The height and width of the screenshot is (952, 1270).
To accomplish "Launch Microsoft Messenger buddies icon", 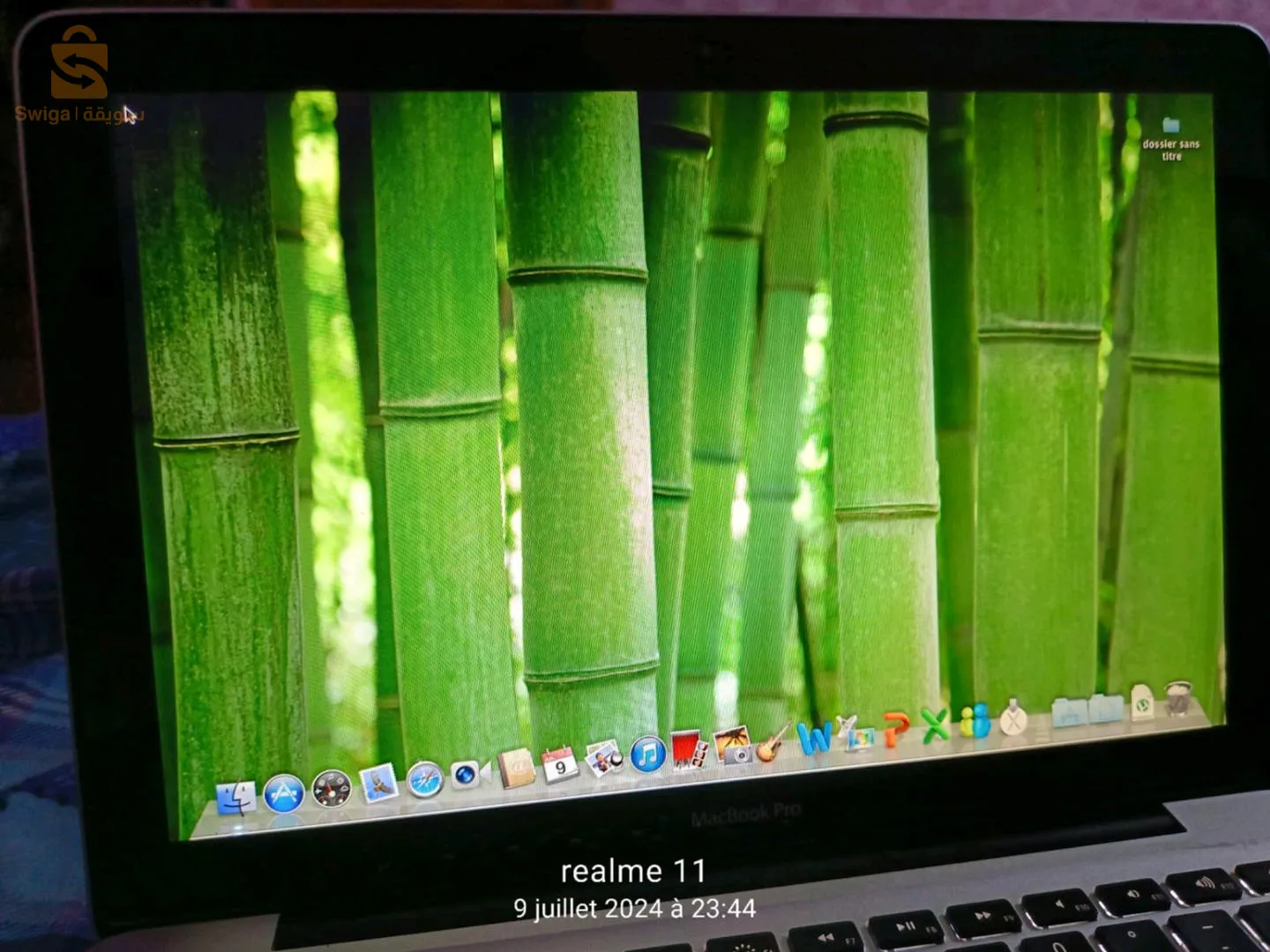I will (x=975, y=721).
